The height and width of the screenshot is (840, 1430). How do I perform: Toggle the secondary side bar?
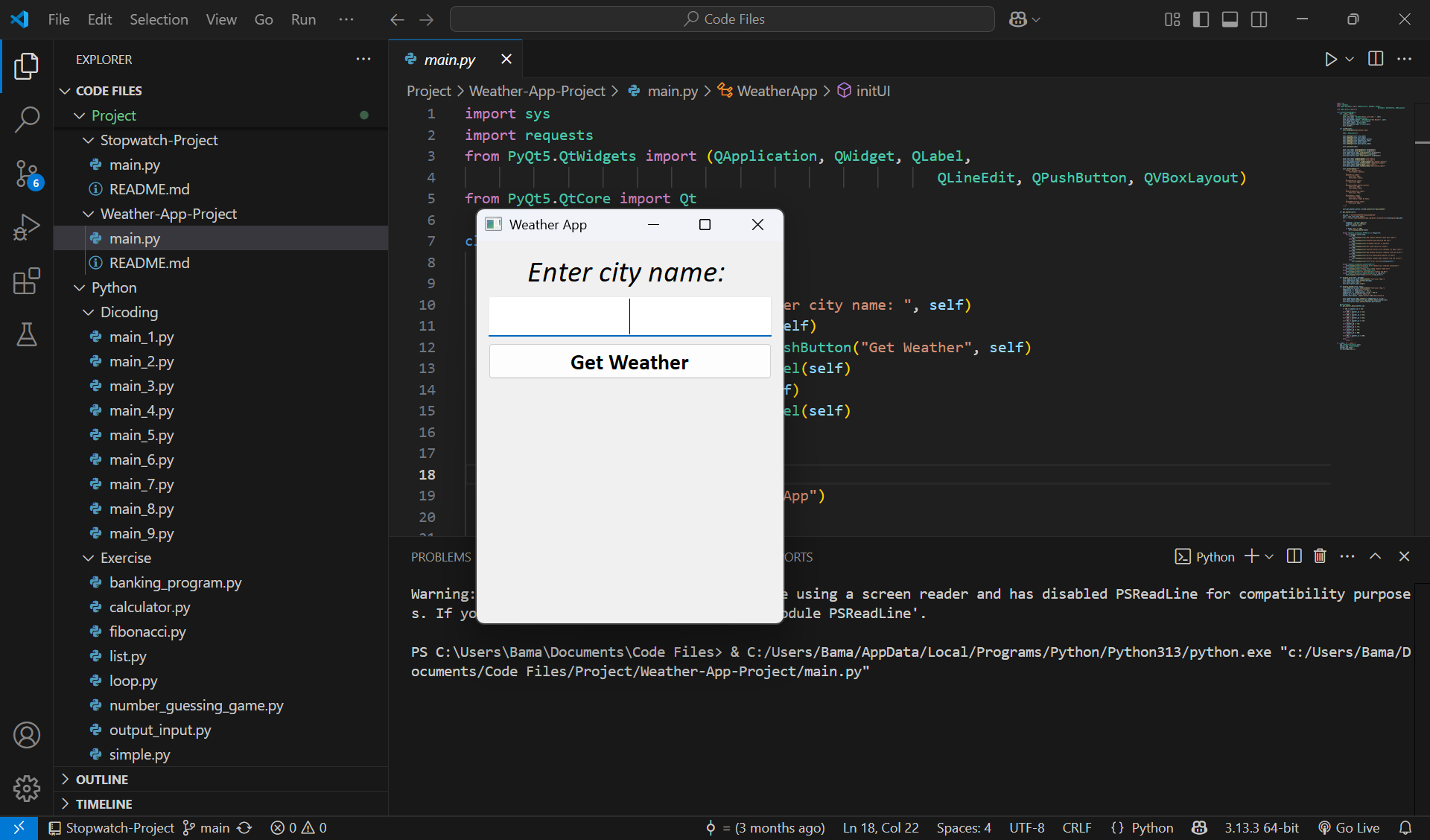click(x=1259, y=19)
